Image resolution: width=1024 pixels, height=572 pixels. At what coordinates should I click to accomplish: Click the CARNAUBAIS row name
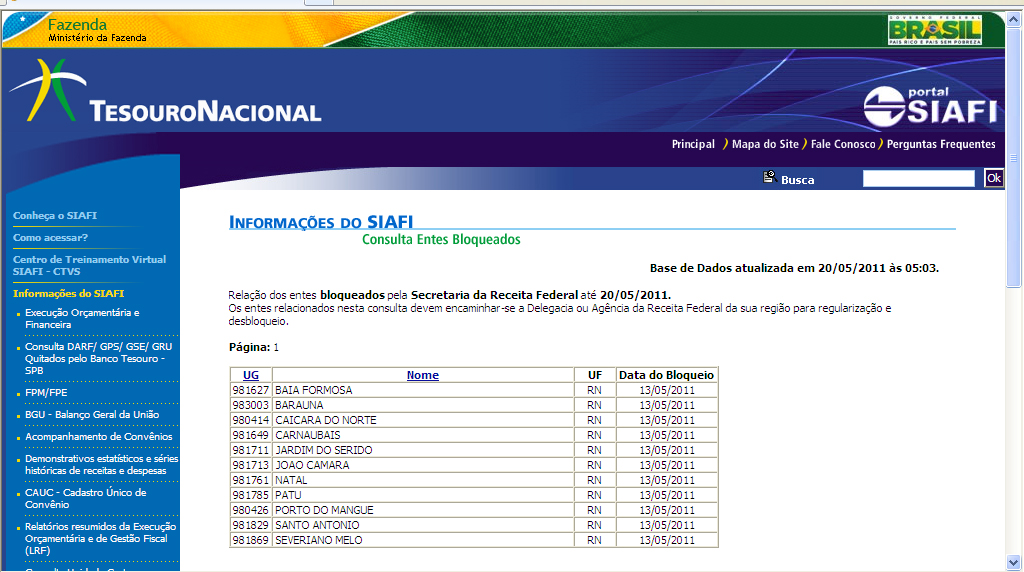point(308,436)
